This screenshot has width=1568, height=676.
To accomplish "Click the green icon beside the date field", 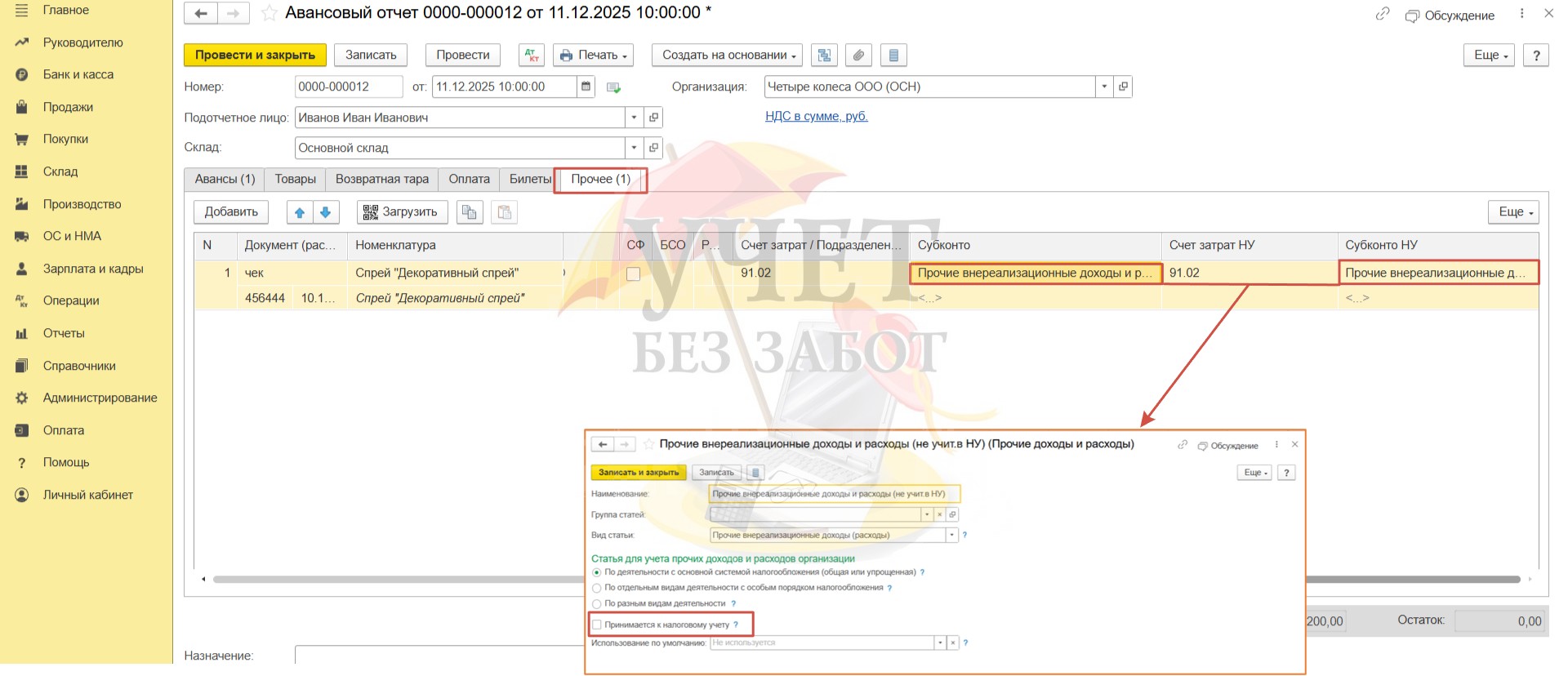I will click(x=613, y=87).
